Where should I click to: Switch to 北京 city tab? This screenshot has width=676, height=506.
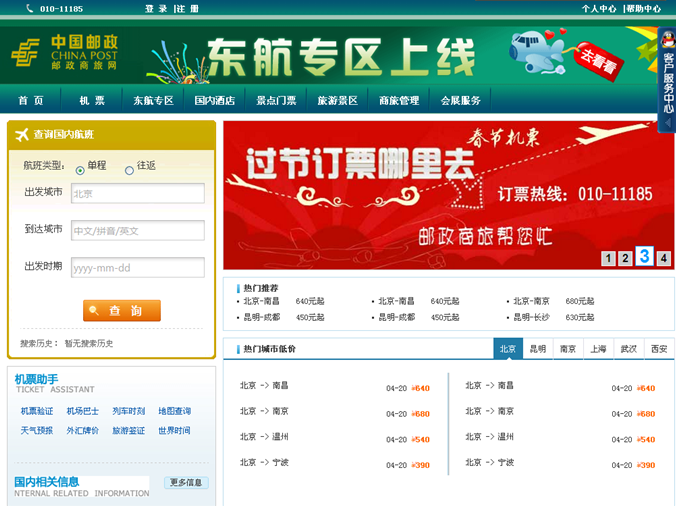508,349
